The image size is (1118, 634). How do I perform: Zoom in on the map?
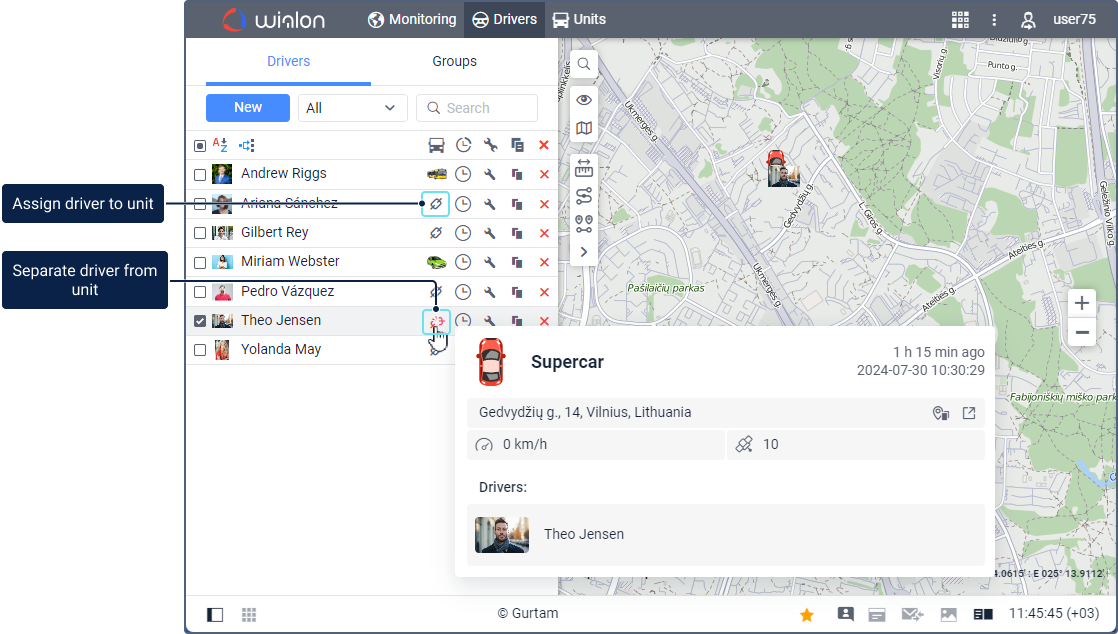[x=1082, y=303]
